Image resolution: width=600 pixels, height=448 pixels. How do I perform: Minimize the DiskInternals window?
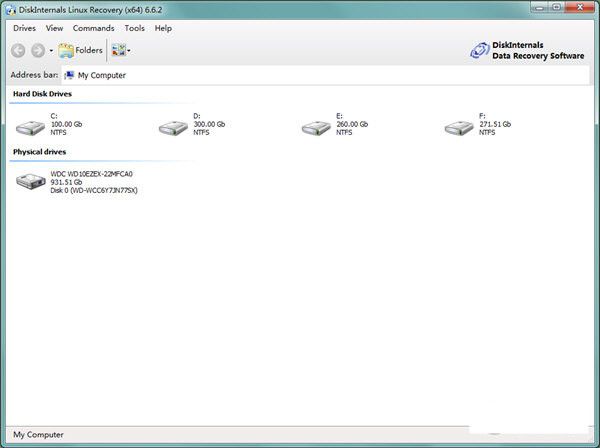tap(540, 7)
